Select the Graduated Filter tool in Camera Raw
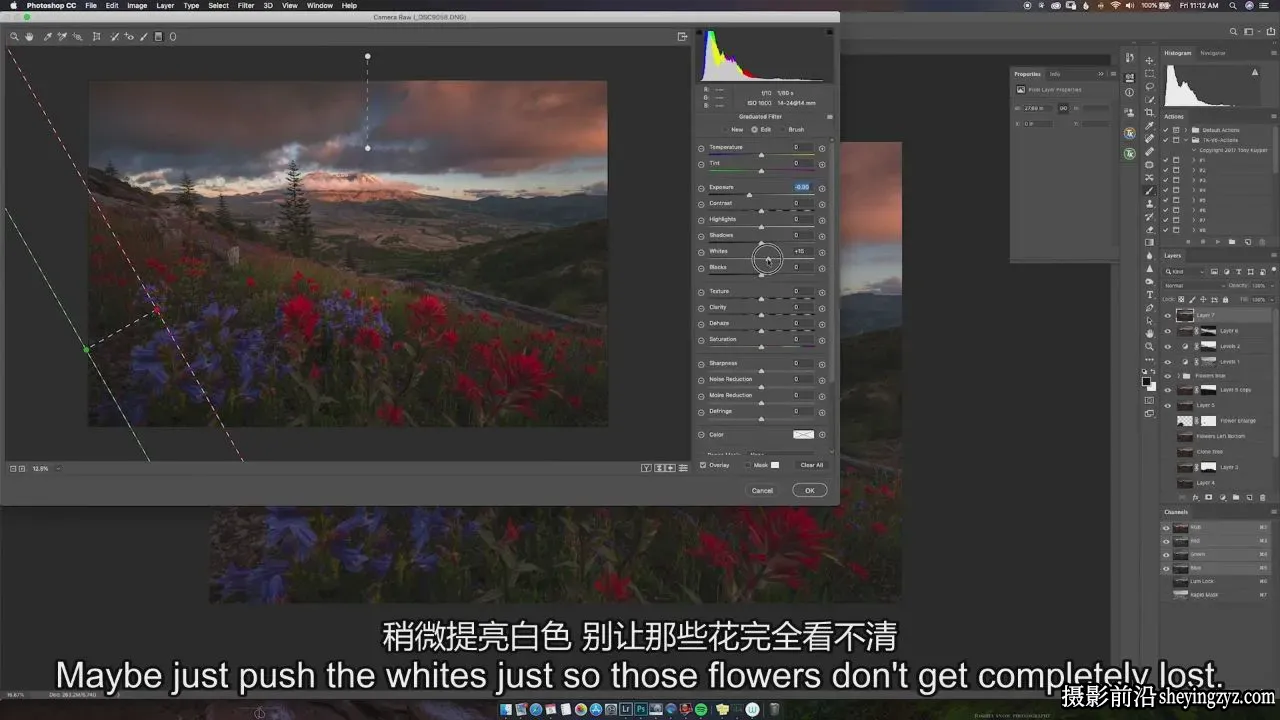1280x720 pixels. pos(158,37)
